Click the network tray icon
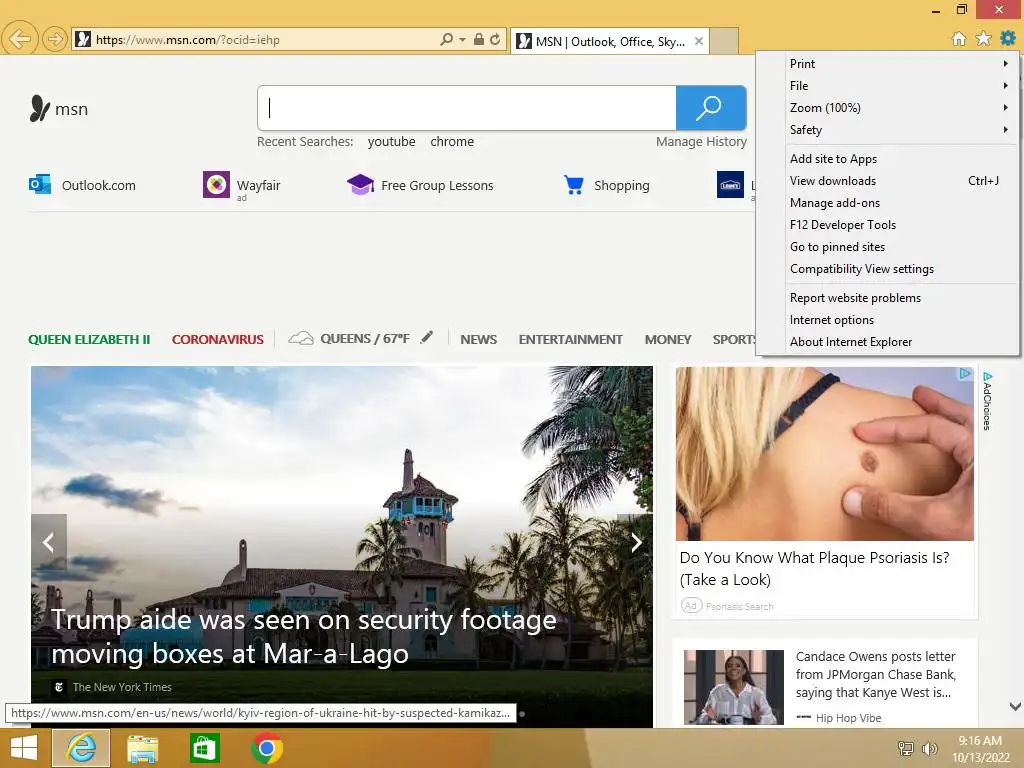The width and height of the screenshot is (1024, 768). pos(906,748)
